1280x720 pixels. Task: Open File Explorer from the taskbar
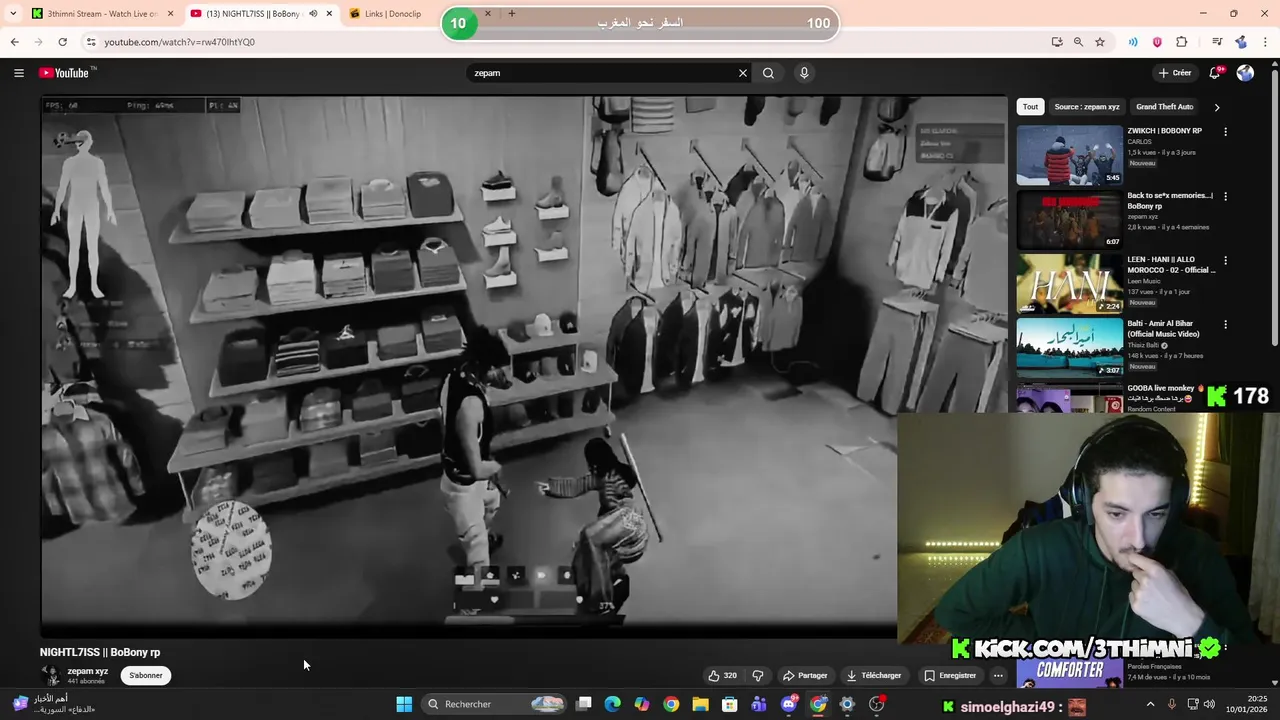point(701,704)
